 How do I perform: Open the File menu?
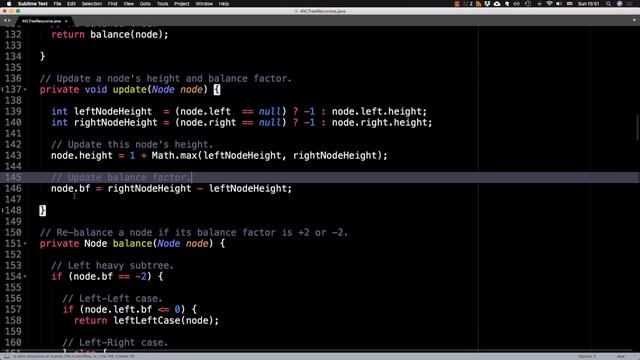[57, 4]
